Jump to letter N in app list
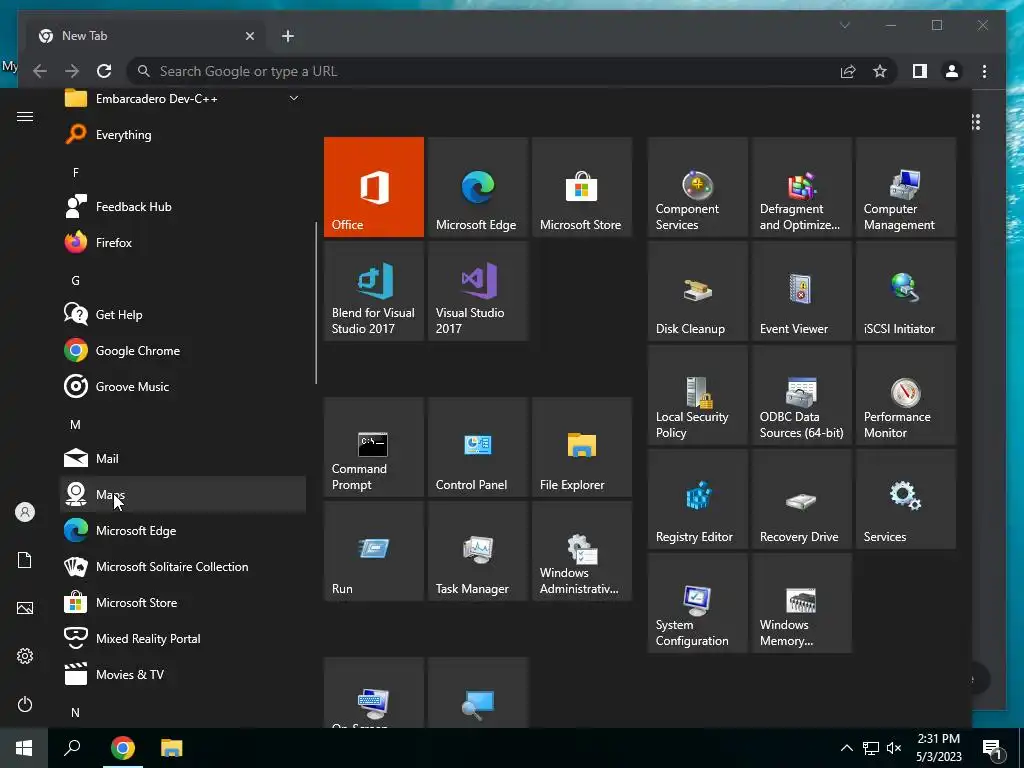Viewport: 1024px width, 768px height. [x=76, y=712]
